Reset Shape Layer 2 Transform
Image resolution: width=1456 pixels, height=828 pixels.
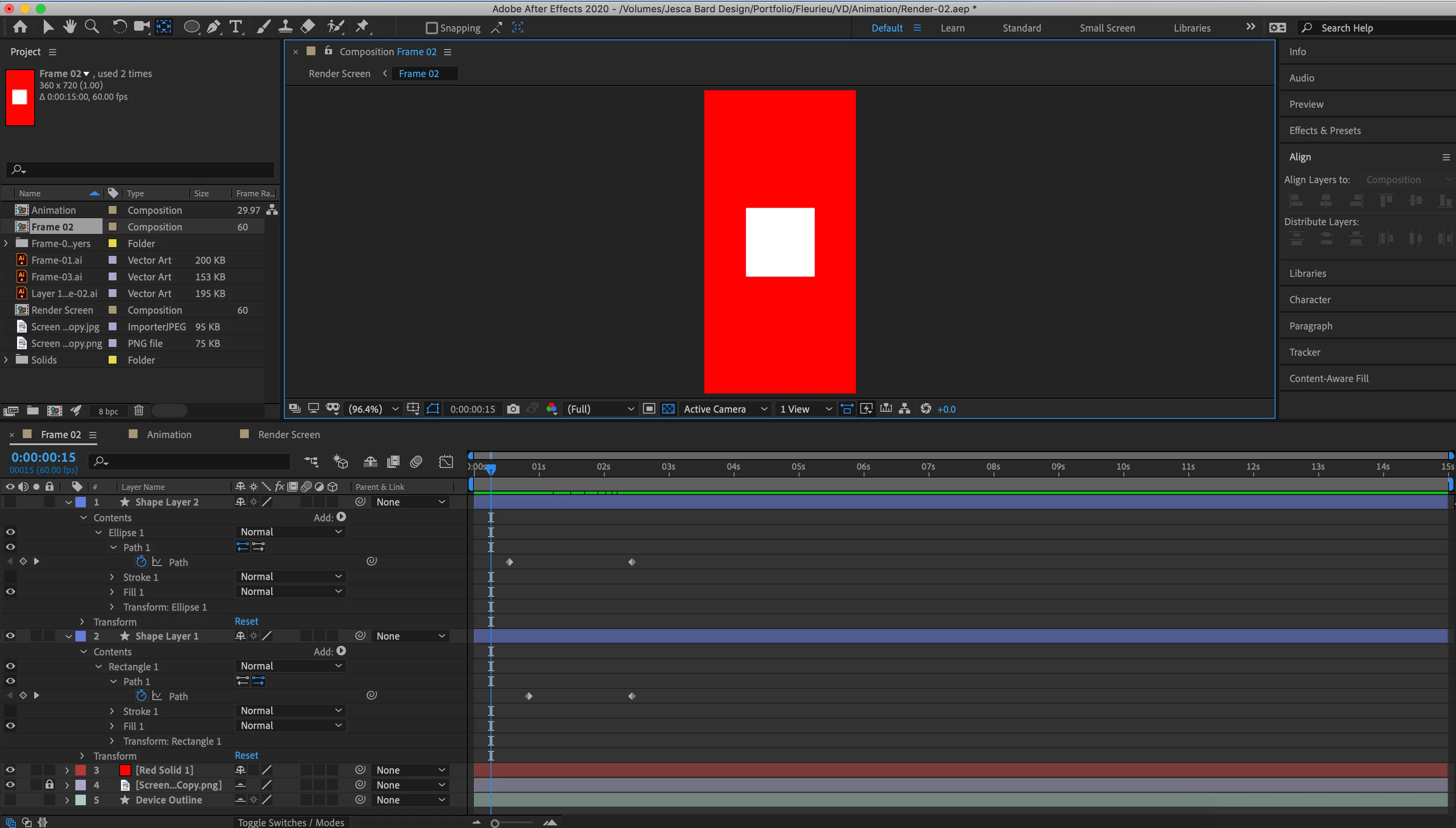point(246,622)
